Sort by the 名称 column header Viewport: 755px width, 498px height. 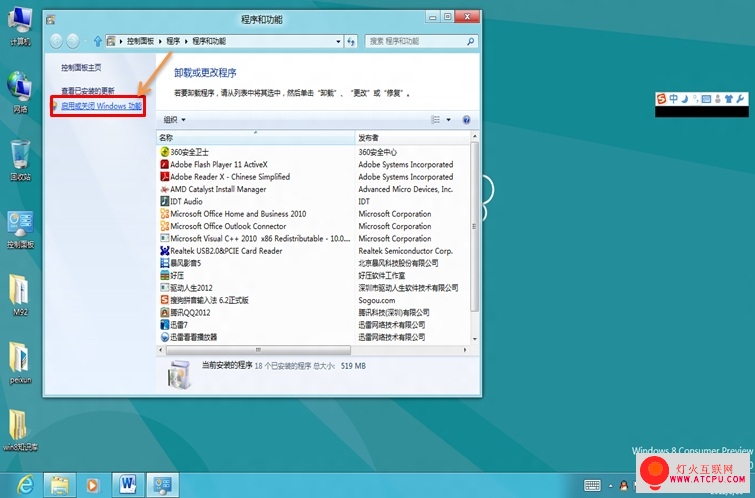(x=256, y=138)
